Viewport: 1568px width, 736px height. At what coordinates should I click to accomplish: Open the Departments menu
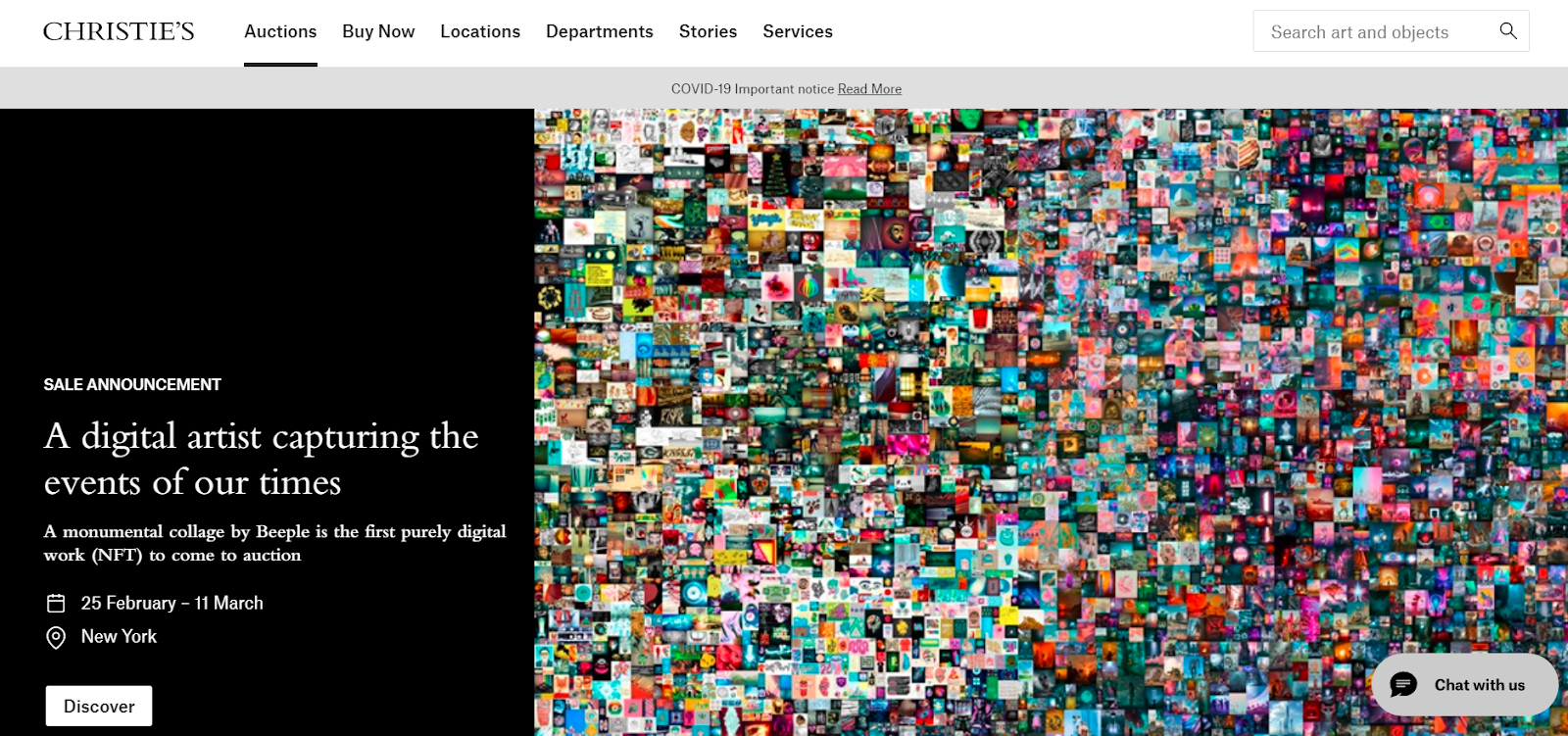tap(600, 31)
